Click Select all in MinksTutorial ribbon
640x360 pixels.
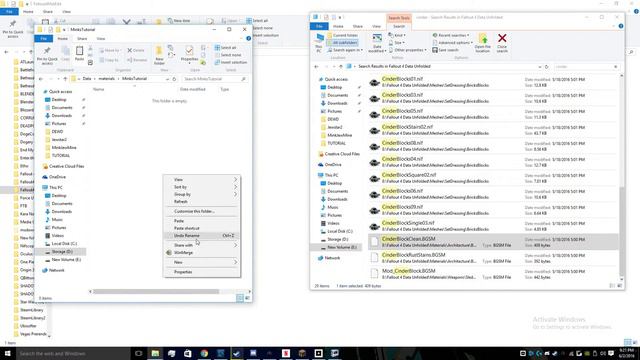pyautogui.click(x=225, y=48)
